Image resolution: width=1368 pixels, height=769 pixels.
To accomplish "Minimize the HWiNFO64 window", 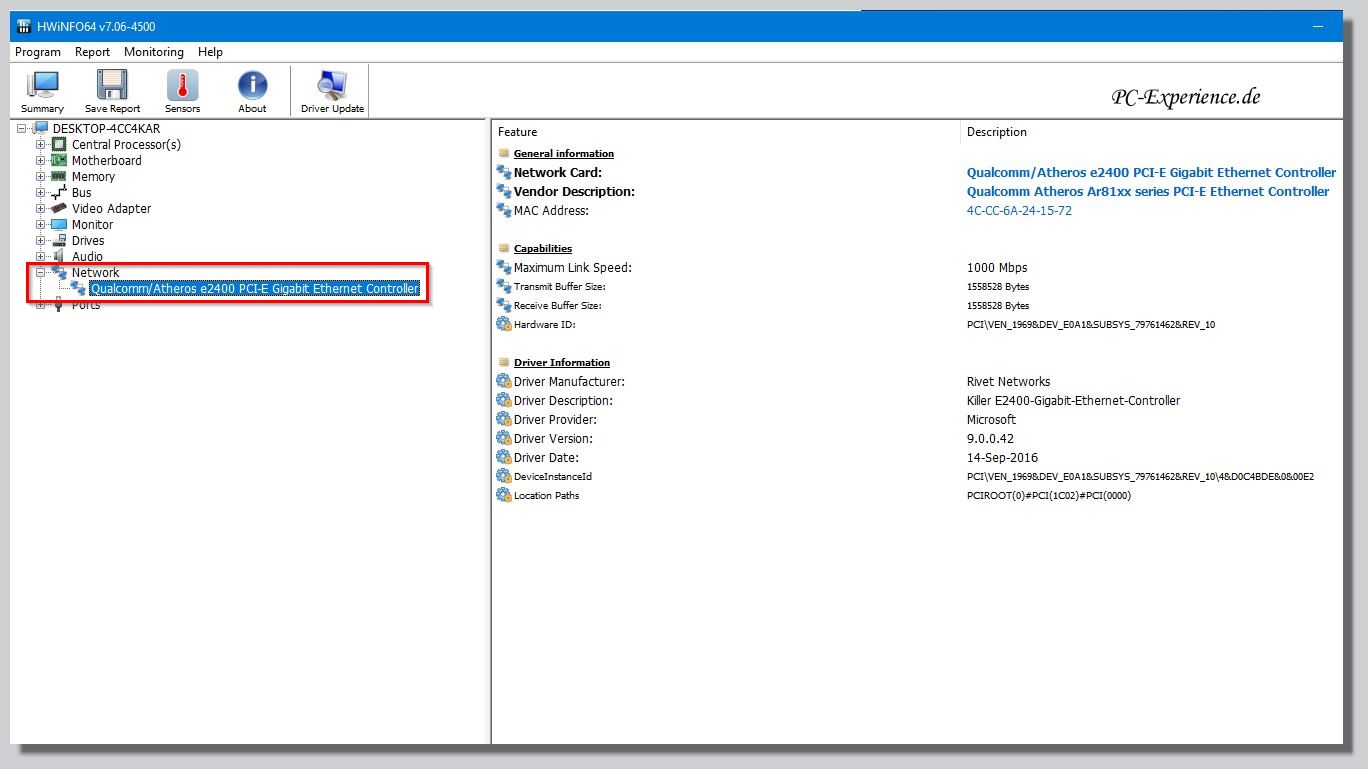I will click(x=1320, y=27).
